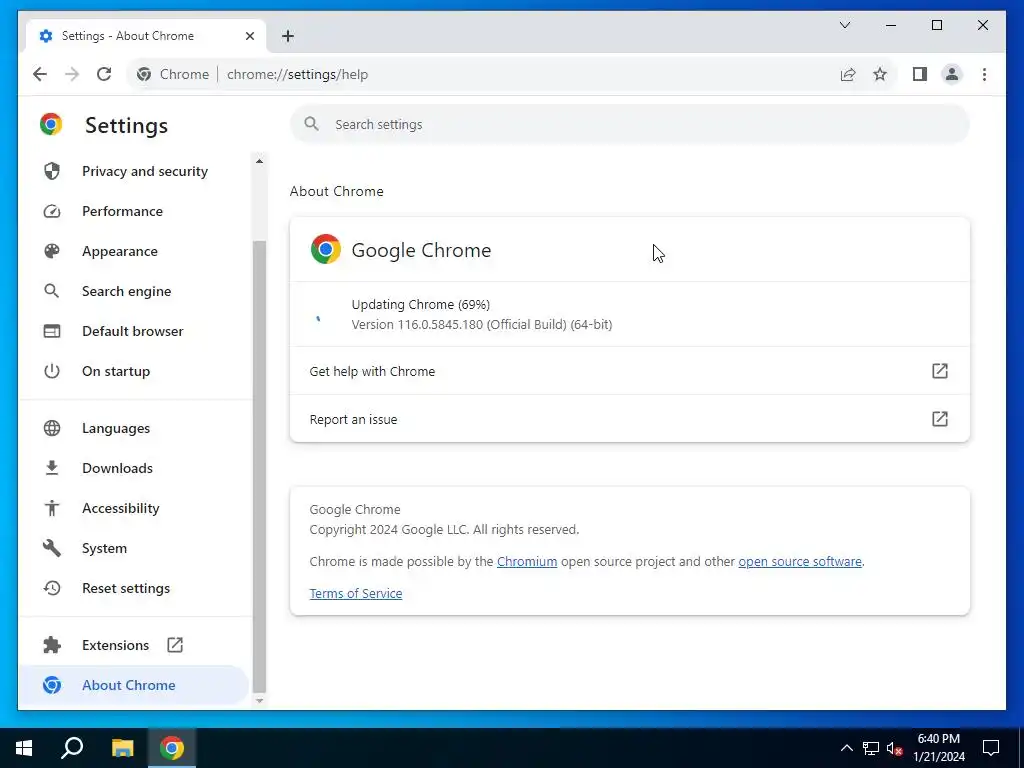Click the Chrome logo next to Settings heading
Screen dimensions: 1024x768
(x=51, y=124)
